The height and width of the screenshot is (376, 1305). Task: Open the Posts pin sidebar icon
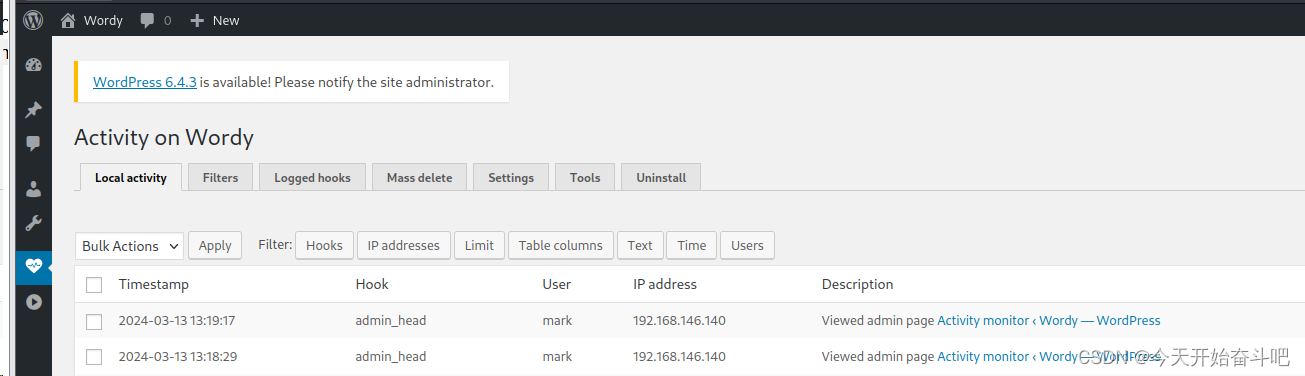tap(34, 110)
